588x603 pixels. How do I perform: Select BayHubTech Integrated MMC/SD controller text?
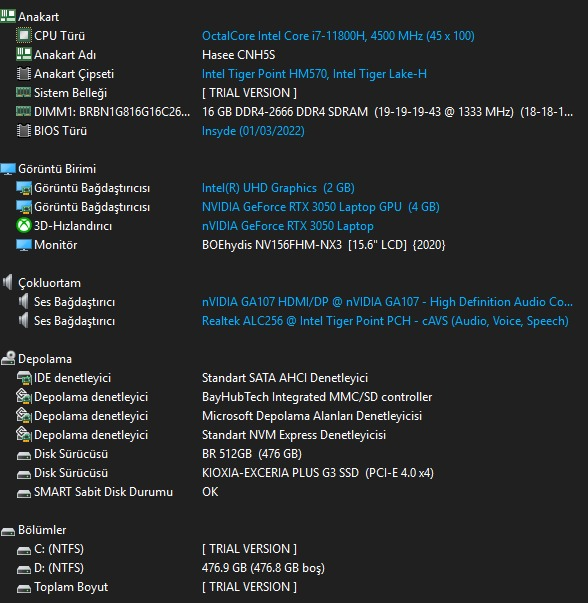coord(317,396)
